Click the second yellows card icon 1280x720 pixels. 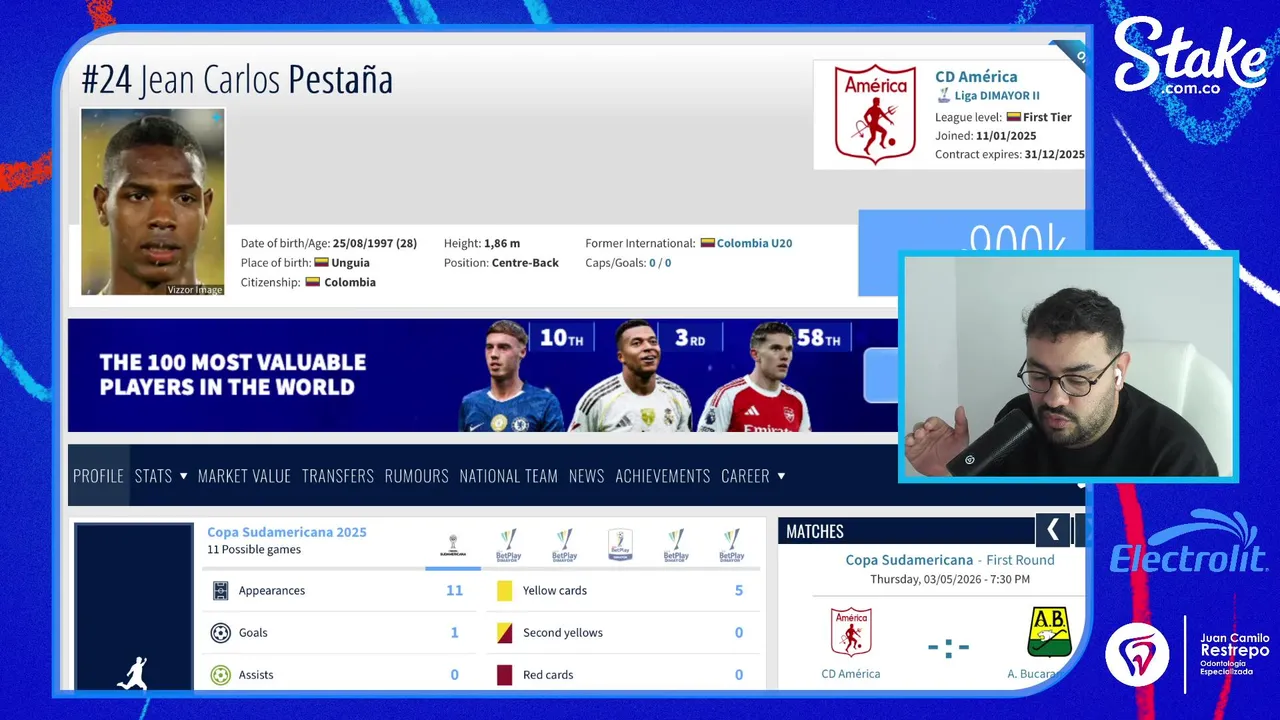click(504, 633)
